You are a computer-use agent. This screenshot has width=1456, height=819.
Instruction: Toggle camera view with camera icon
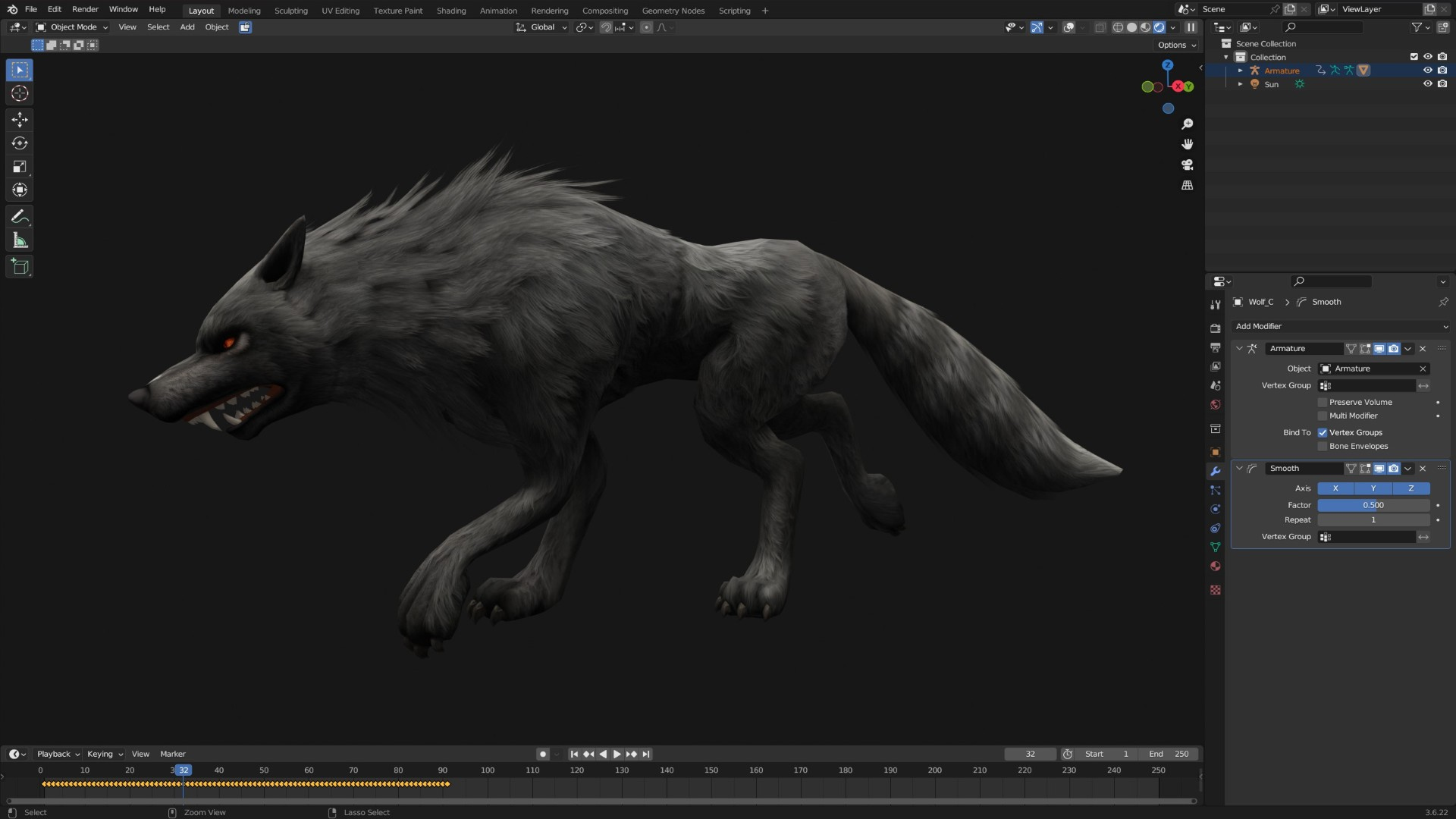point(1188,165)
